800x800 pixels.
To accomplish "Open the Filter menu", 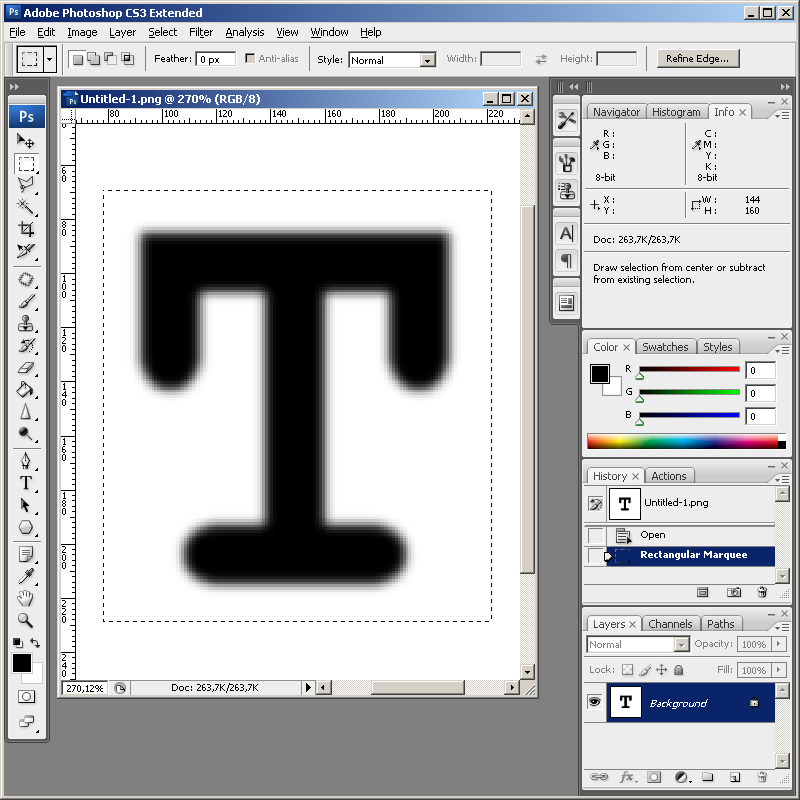I will tap(201, 32).
